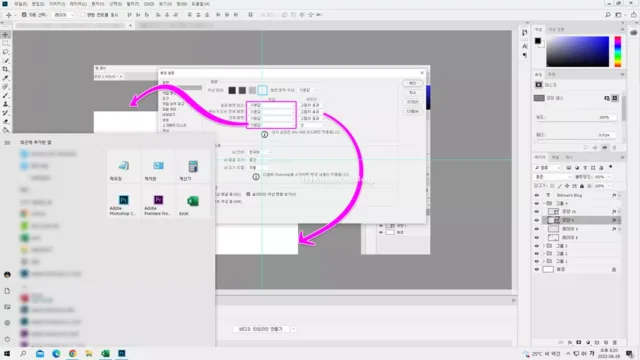Open the layer opacity dropdown arrow

tap(609, 177)
